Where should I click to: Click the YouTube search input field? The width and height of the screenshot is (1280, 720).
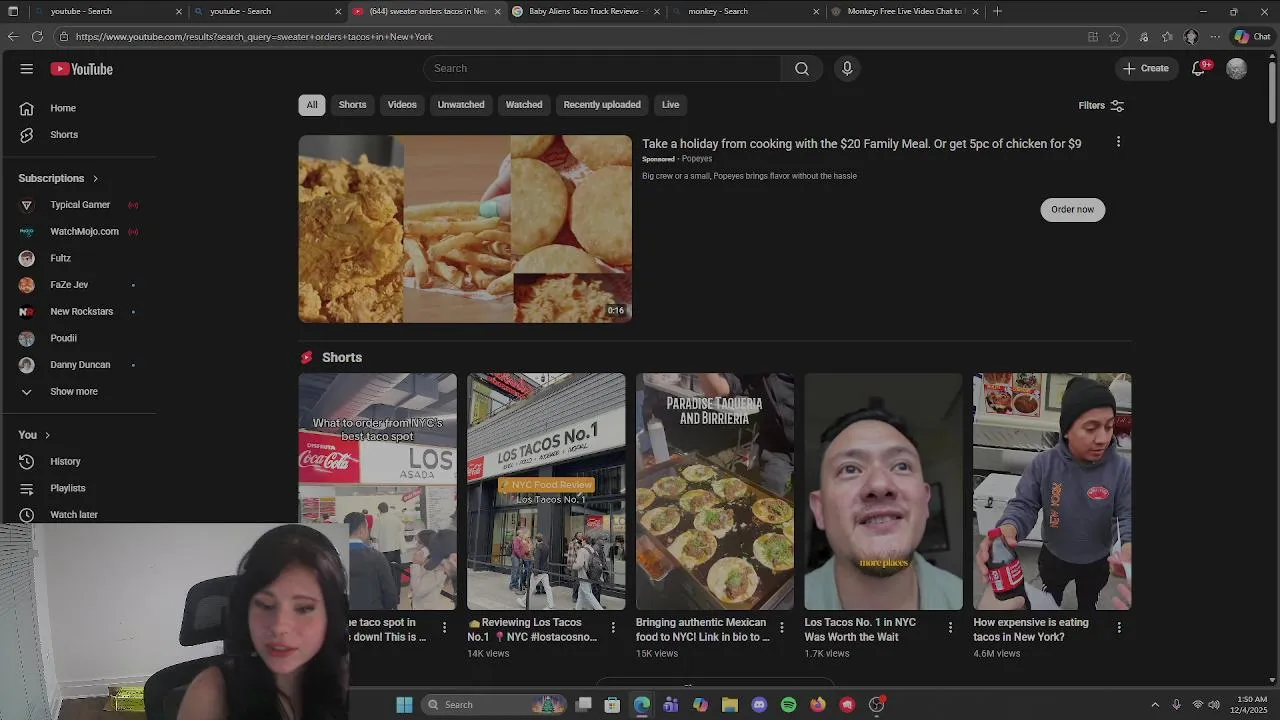tap(602, 68)
